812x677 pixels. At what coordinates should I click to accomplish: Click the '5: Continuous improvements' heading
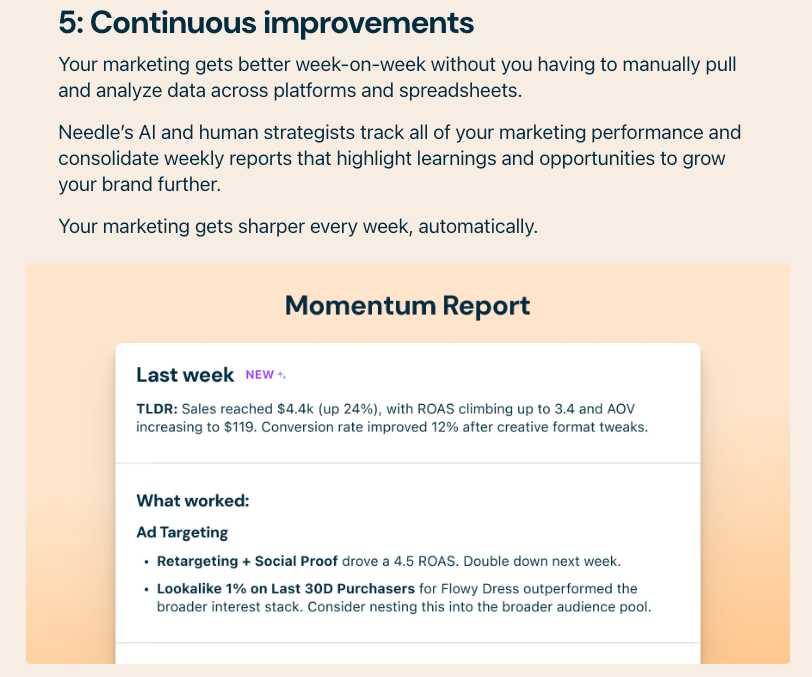pos(266,23)
